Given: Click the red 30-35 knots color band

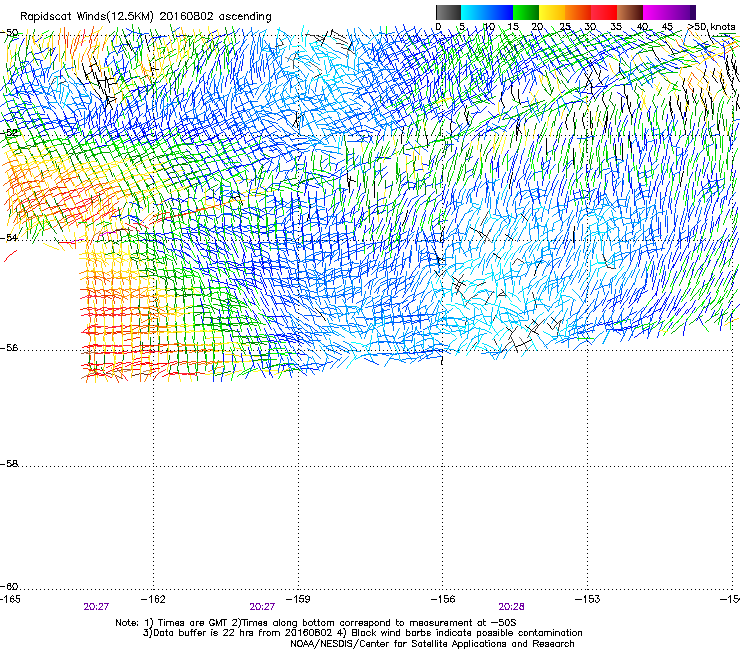Looking at the screenshot, I should [604, 12].
